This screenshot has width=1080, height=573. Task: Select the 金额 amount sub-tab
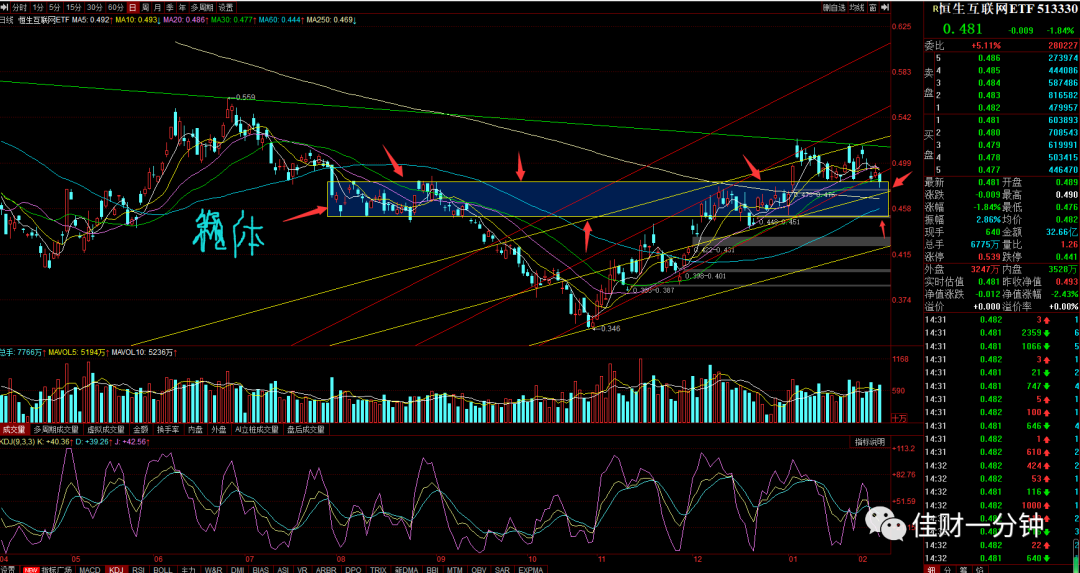pos(143,429)
